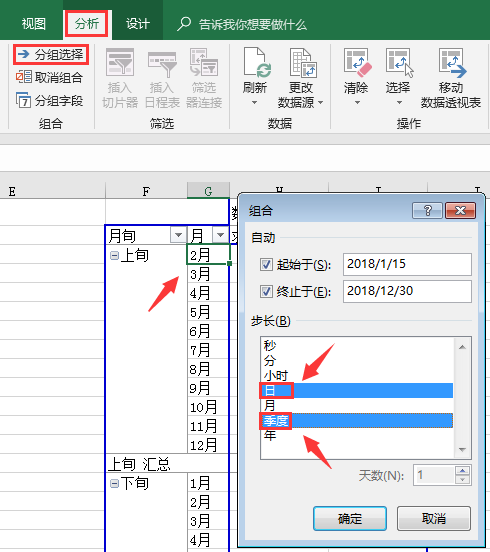Decrease 天数 with the down spinner
Viewport: 490px width, 552px height.
point(463,480)
